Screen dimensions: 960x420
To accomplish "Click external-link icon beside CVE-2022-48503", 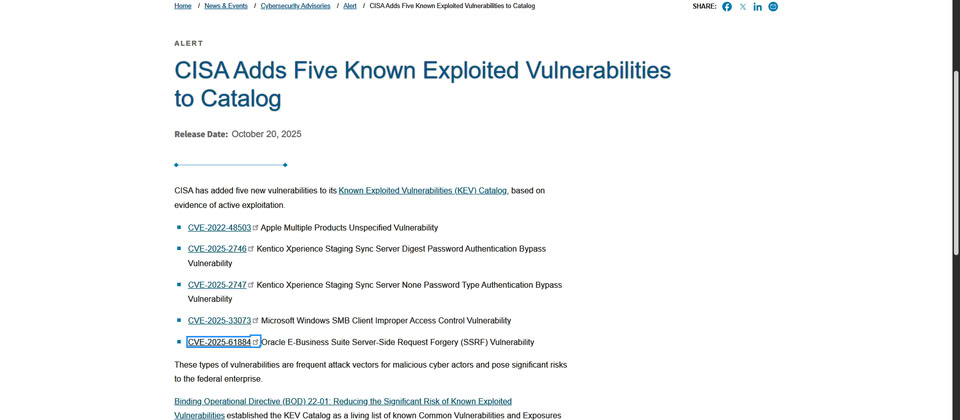I will point(256,228).
